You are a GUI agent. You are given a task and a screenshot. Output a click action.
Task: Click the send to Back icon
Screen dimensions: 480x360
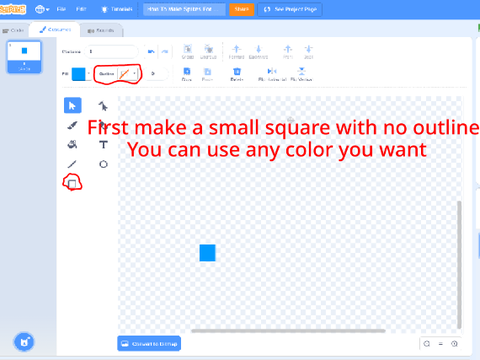click(309, 52)
